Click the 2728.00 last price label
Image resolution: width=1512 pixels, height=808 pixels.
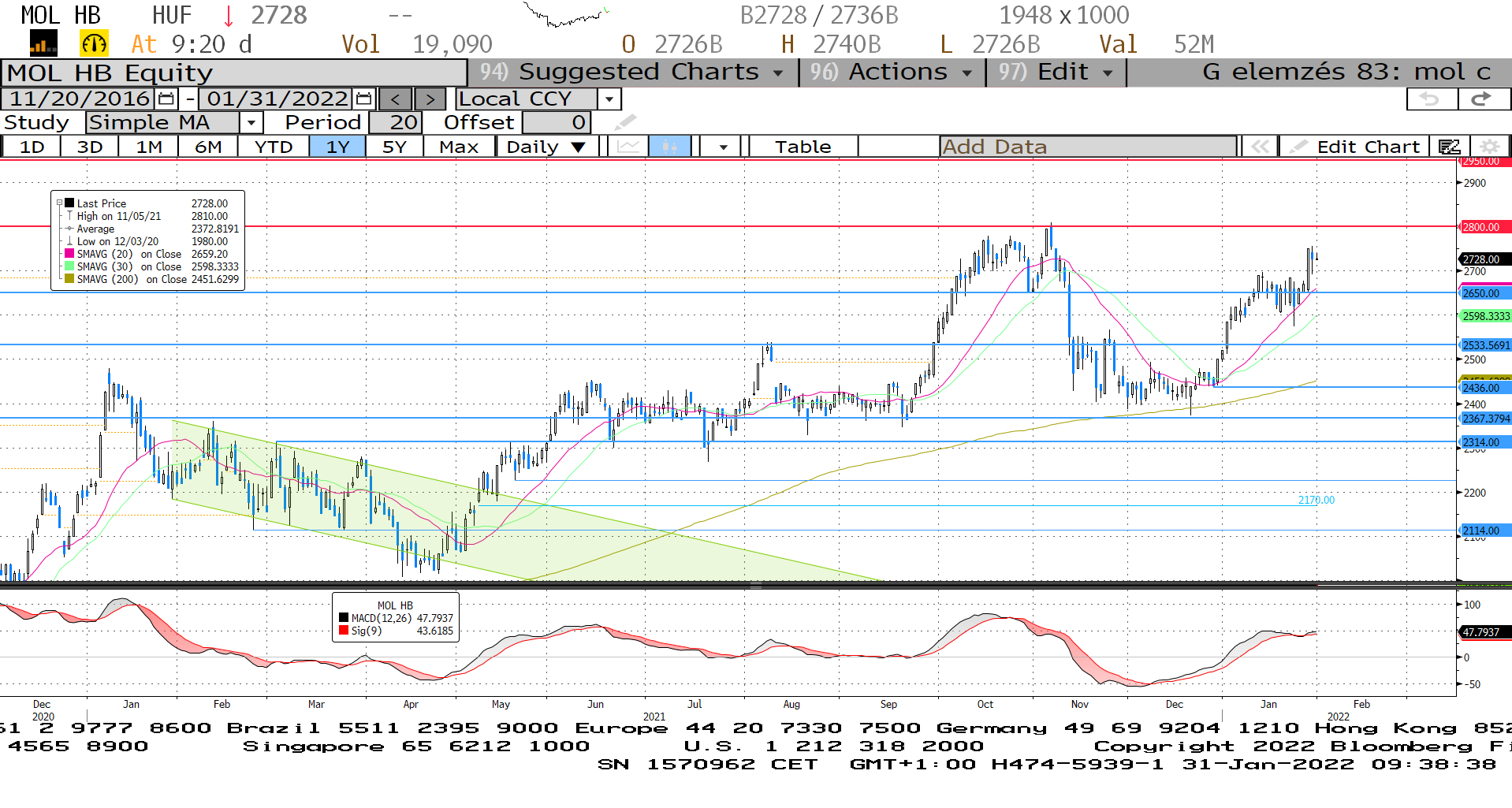pos(1485,259)
